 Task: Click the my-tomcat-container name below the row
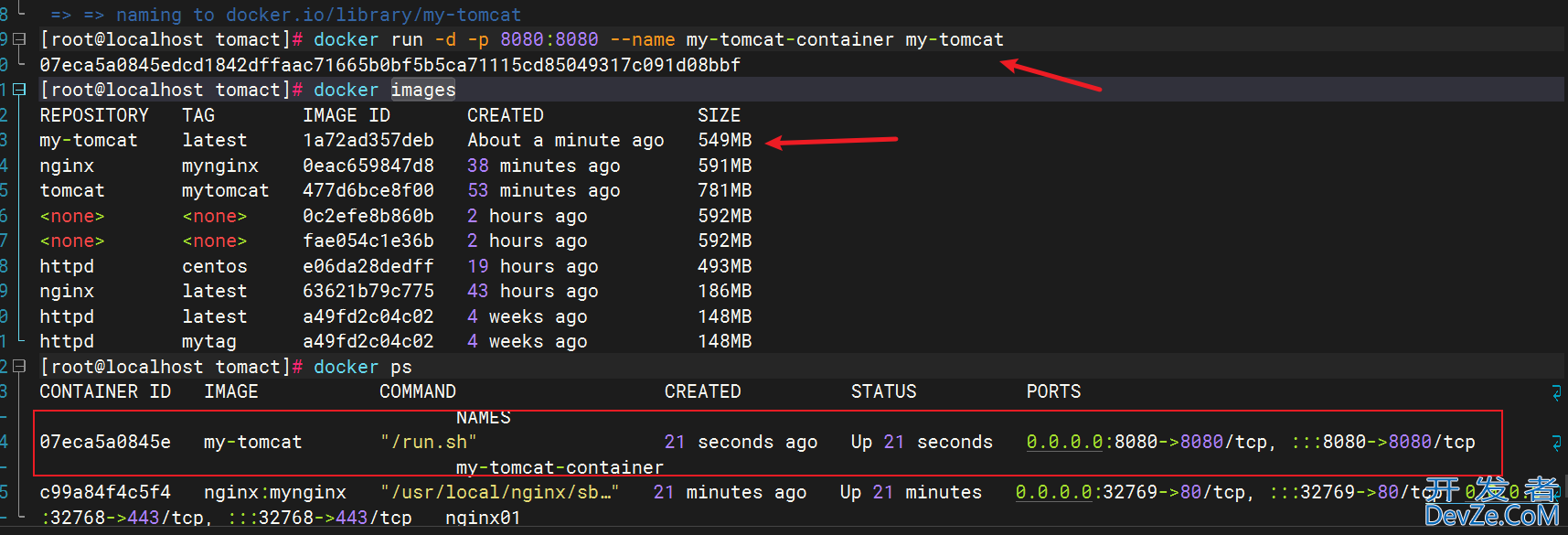click(560, 466)
